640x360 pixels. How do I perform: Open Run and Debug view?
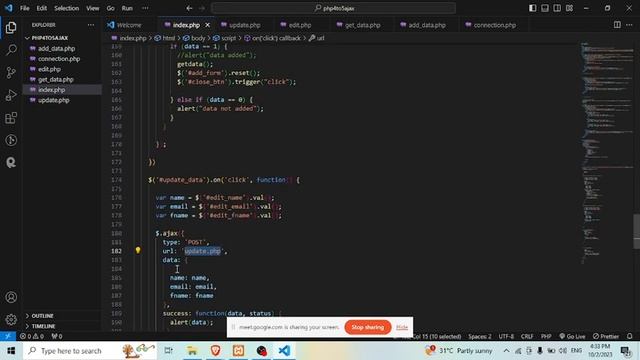pyautogui.click(x=11, y=95)
